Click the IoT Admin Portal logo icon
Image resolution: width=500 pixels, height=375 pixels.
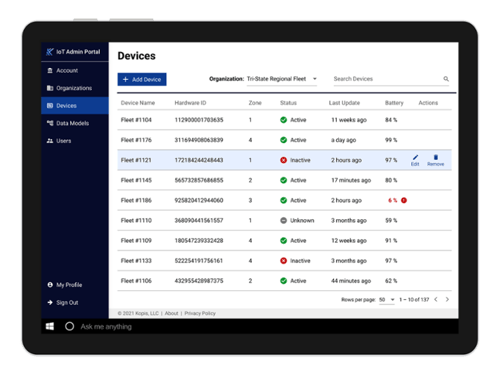point(50,52)
